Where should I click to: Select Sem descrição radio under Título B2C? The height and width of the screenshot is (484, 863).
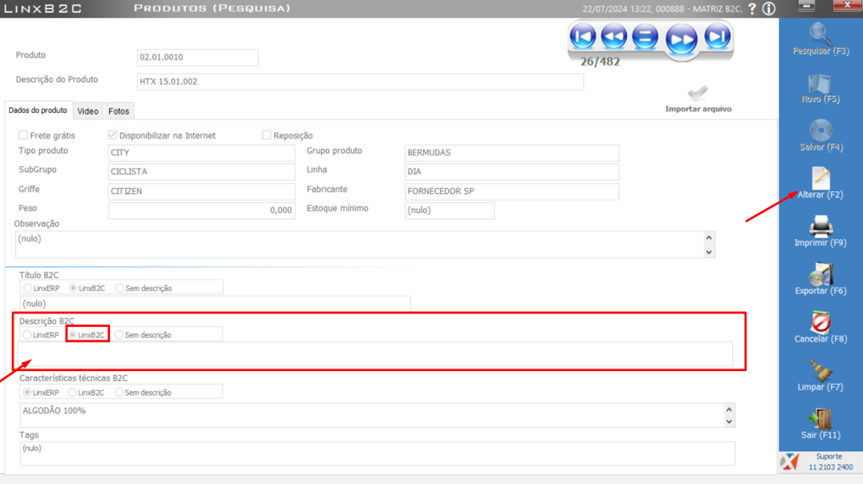pos(119,288)
